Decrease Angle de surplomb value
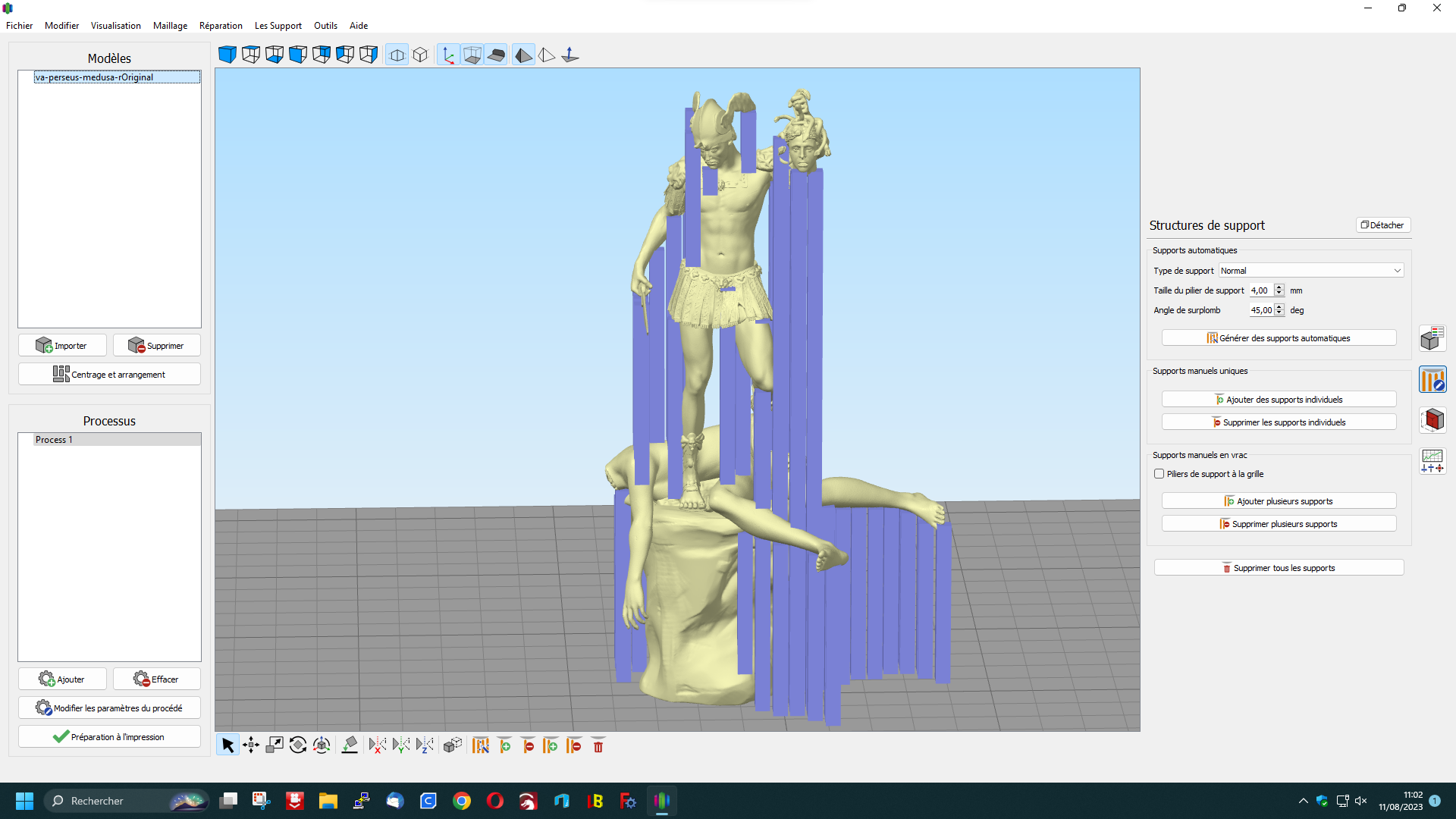The height and width of the screenshot is (819, 1456). coord(1279,313)
